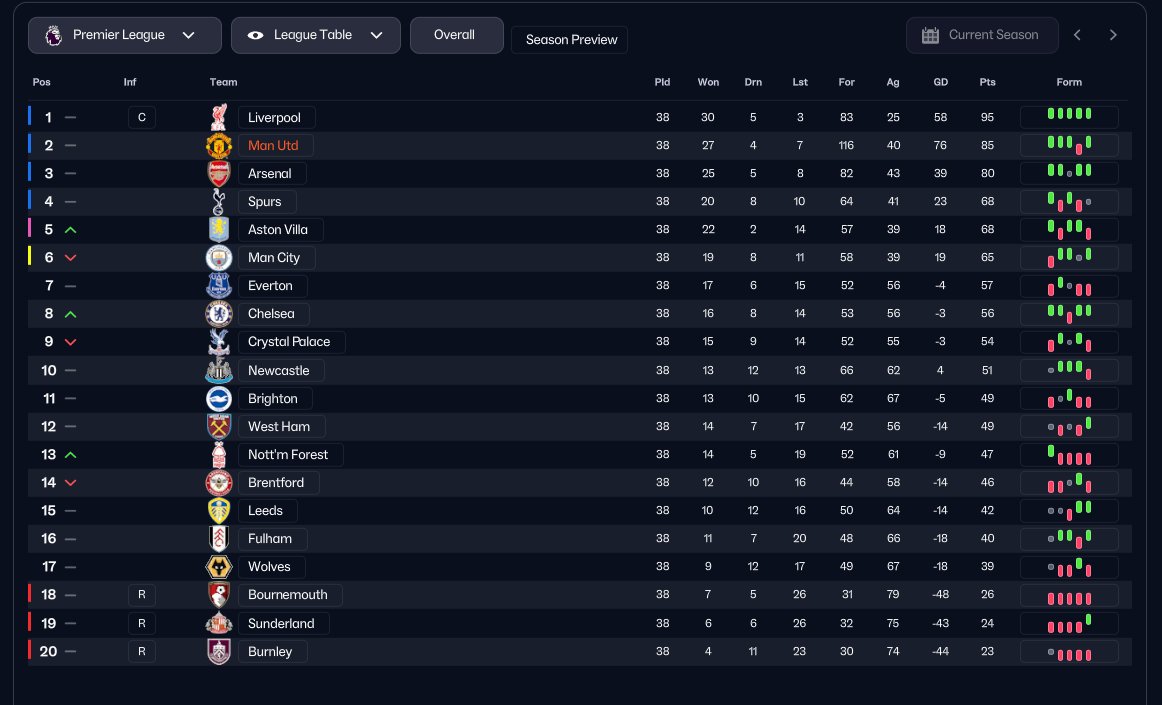The width and height of the screenshot is (1162, 705).
Task: Select the Man City badge icon
Action: [219, 257]
